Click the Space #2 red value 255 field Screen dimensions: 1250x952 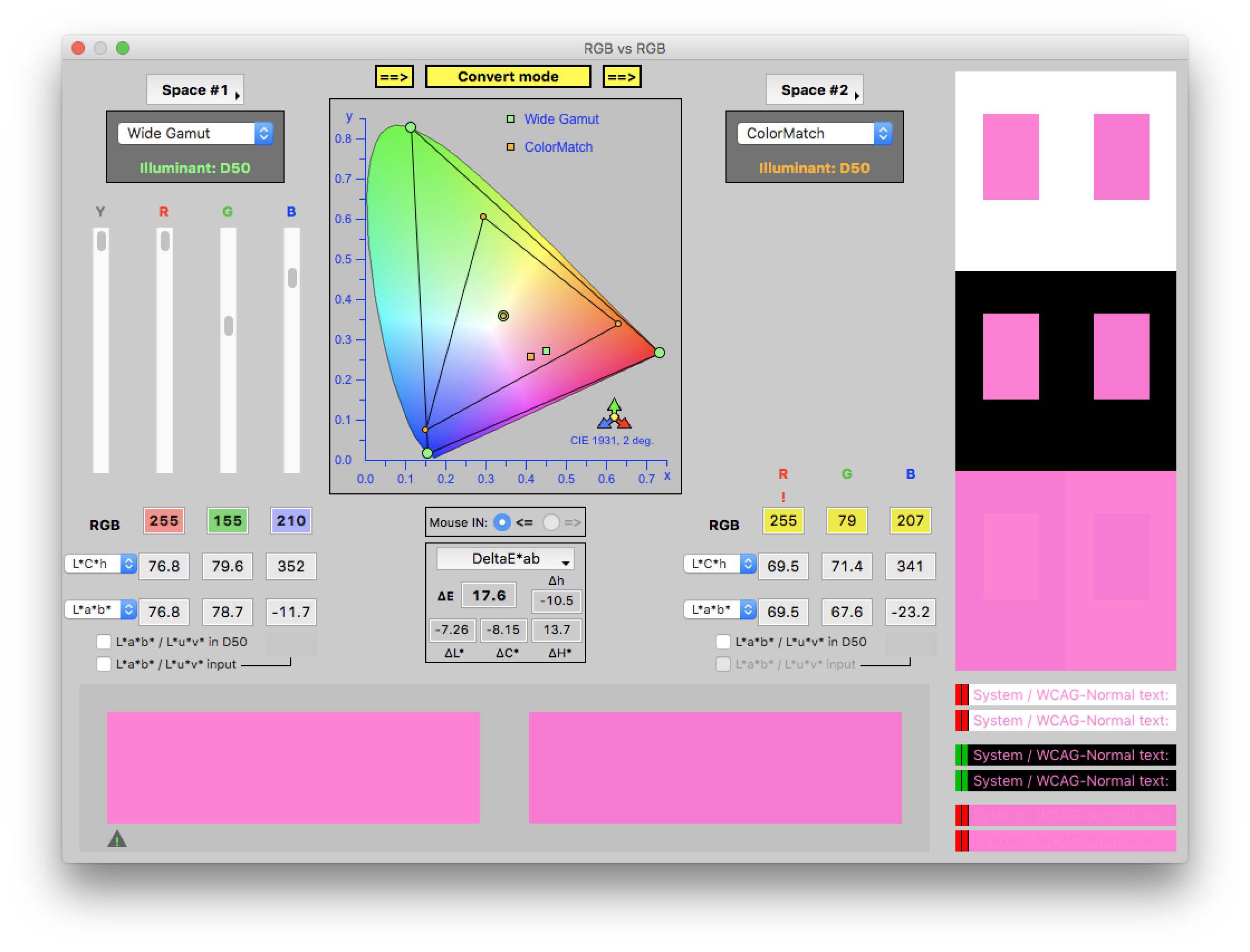[783, 521]
